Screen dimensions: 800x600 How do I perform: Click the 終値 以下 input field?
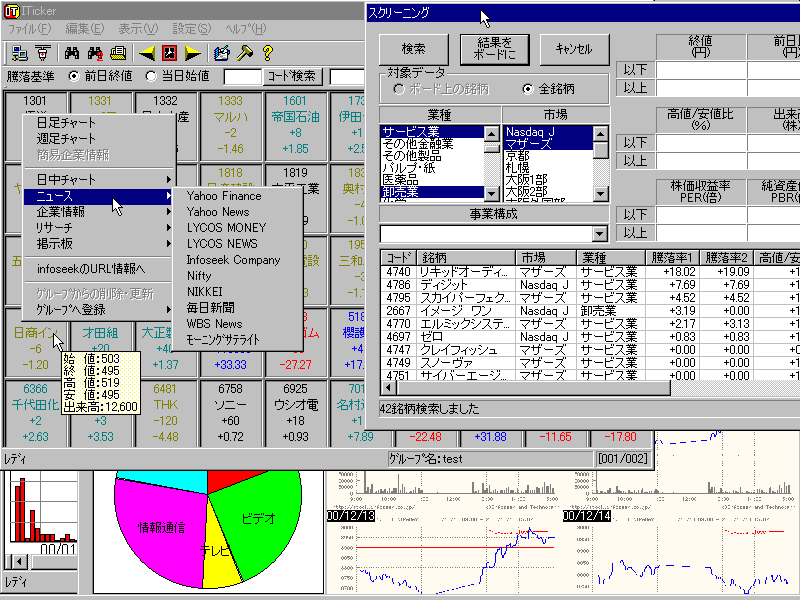click(702, 69)
